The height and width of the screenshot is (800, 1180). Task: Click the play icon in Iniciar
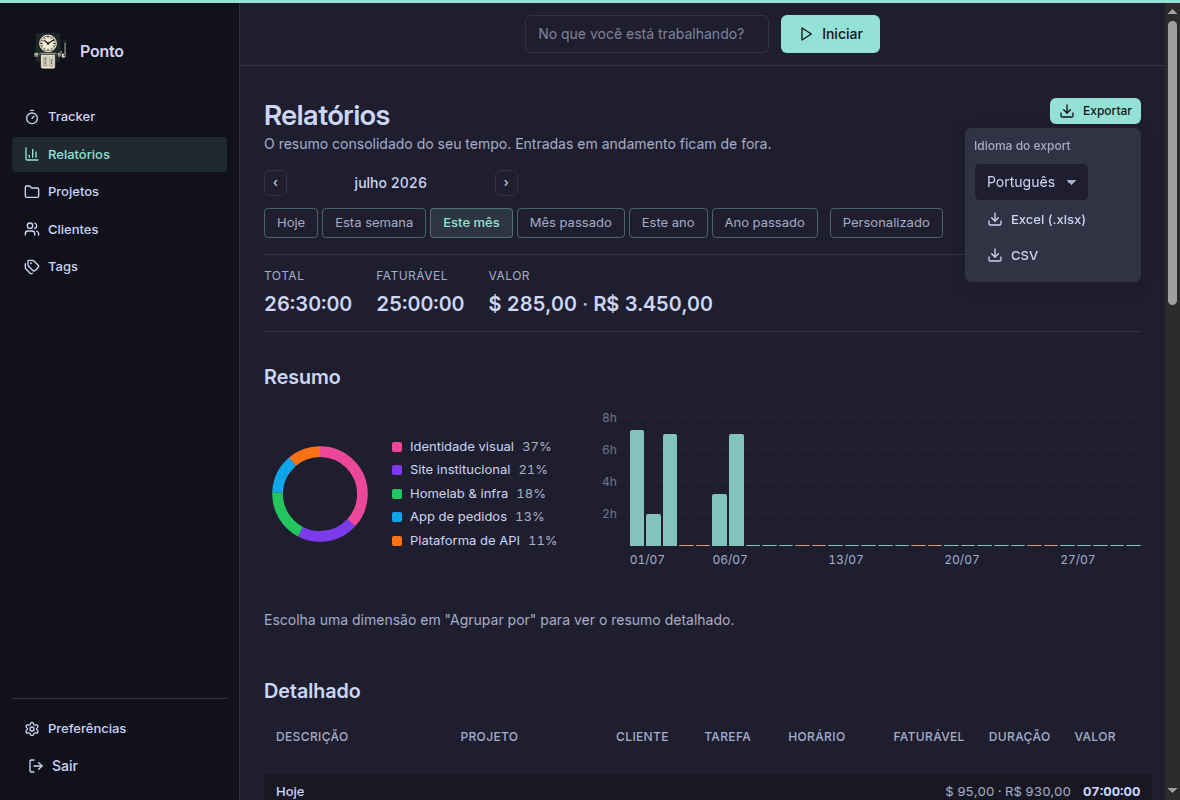click(x=806, y=34)
